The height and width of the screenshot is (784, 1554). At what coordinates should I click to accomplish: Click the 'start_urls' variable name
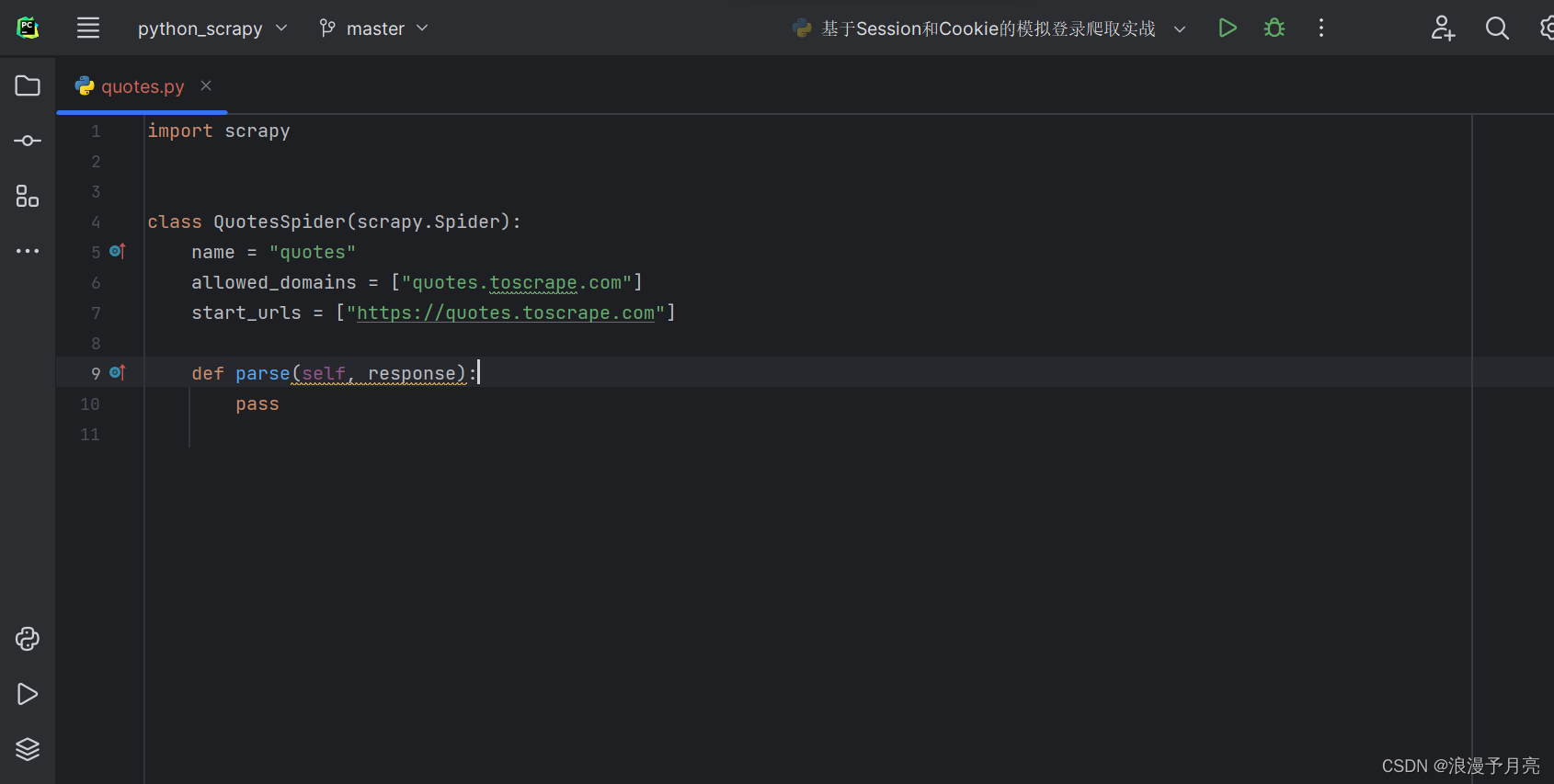coord(246,312)
